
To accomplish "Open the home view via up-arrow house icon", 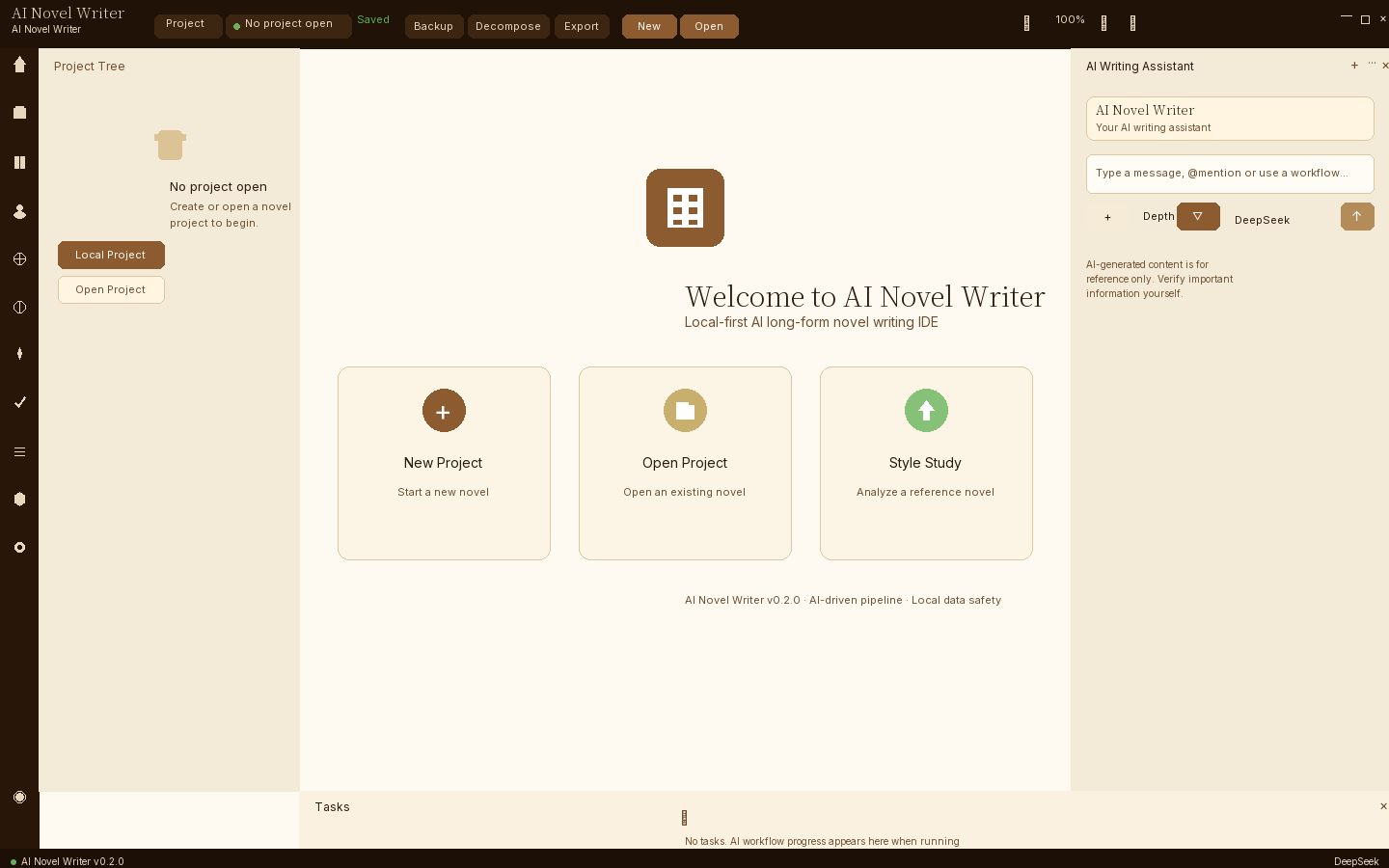I will [x=19, y=65].
